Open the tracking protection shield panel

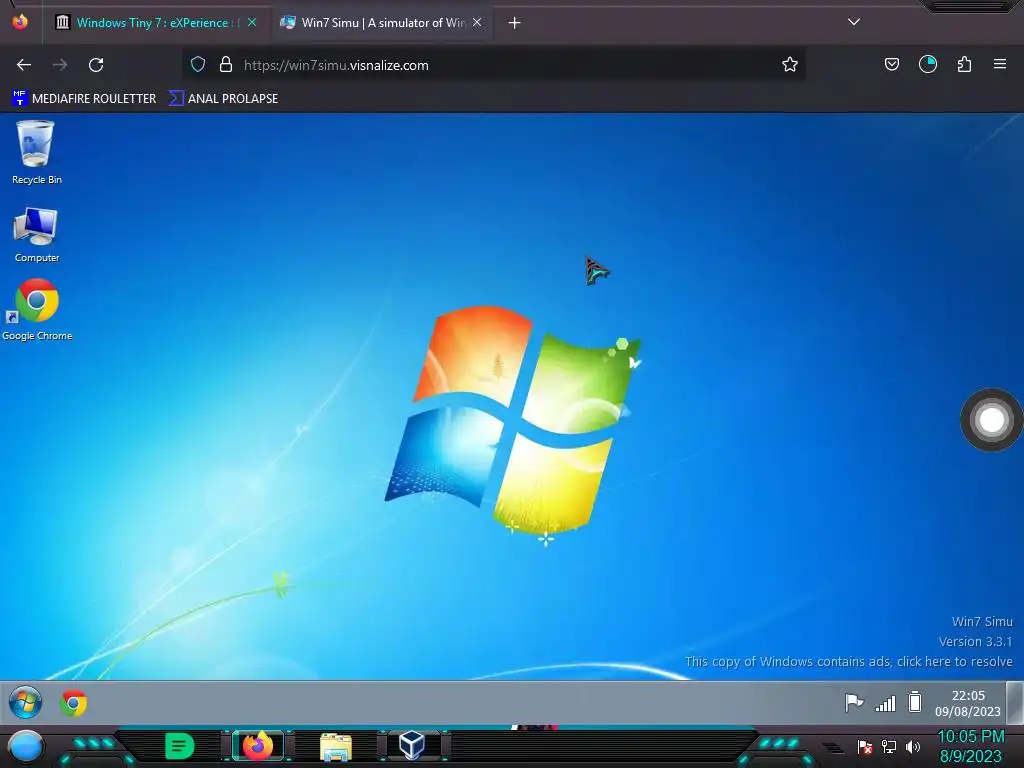pyautogui.click(x=198, y=65)
